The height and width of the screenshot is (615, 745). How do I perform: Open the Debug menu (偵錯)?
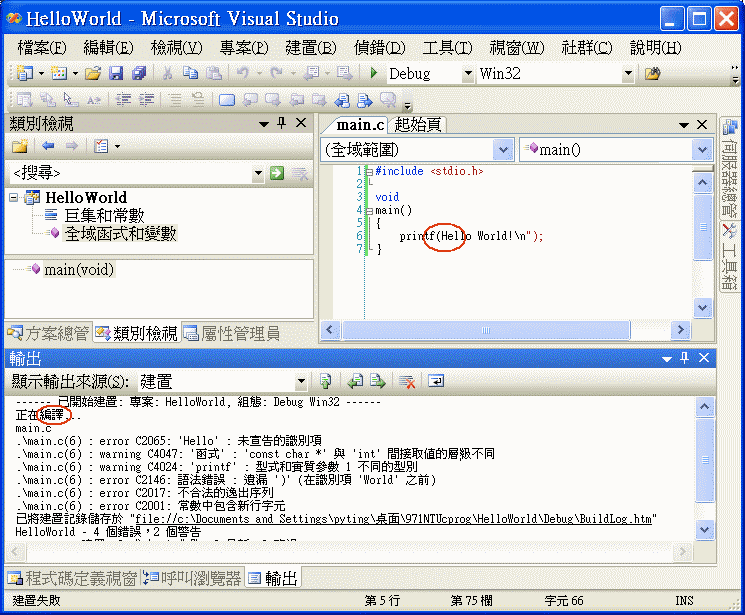(x=379, y=48)
